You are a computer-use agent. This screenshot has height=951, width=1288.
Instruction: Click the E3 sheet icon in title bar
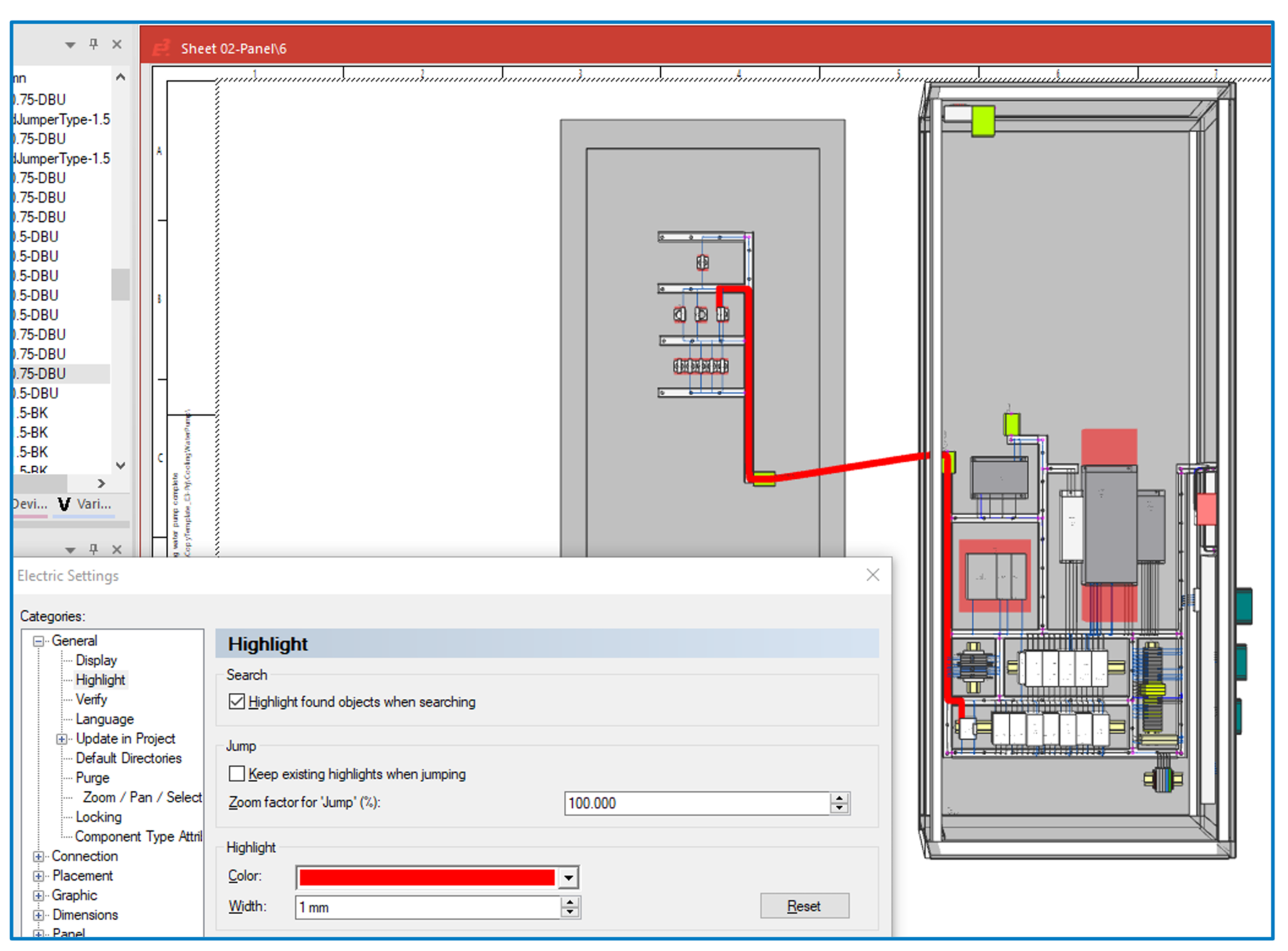[161, 48]
